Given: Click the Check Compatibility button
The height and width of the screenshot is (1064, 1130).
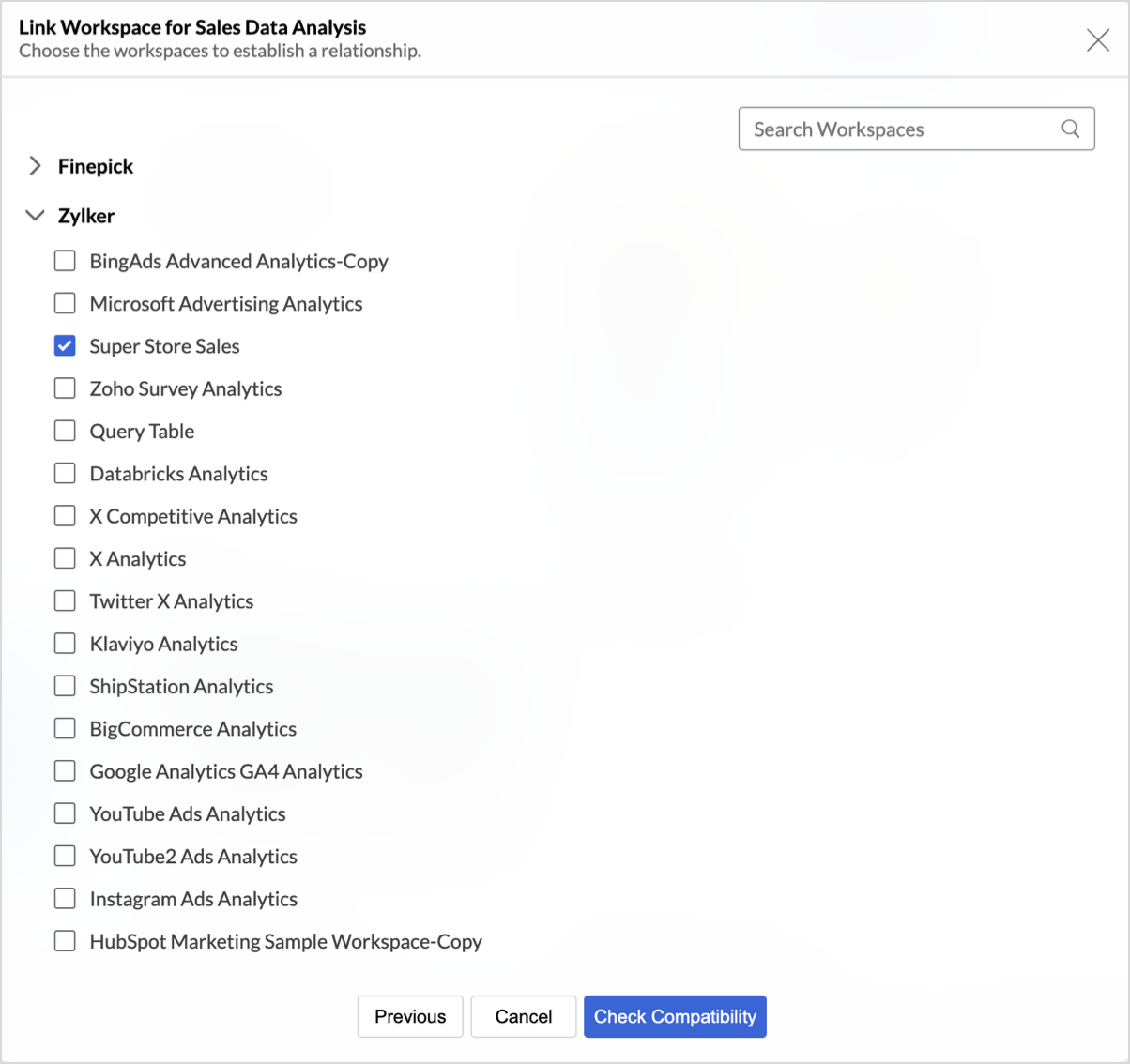Looking at the screenshot, I should (x=675, y=1016).
